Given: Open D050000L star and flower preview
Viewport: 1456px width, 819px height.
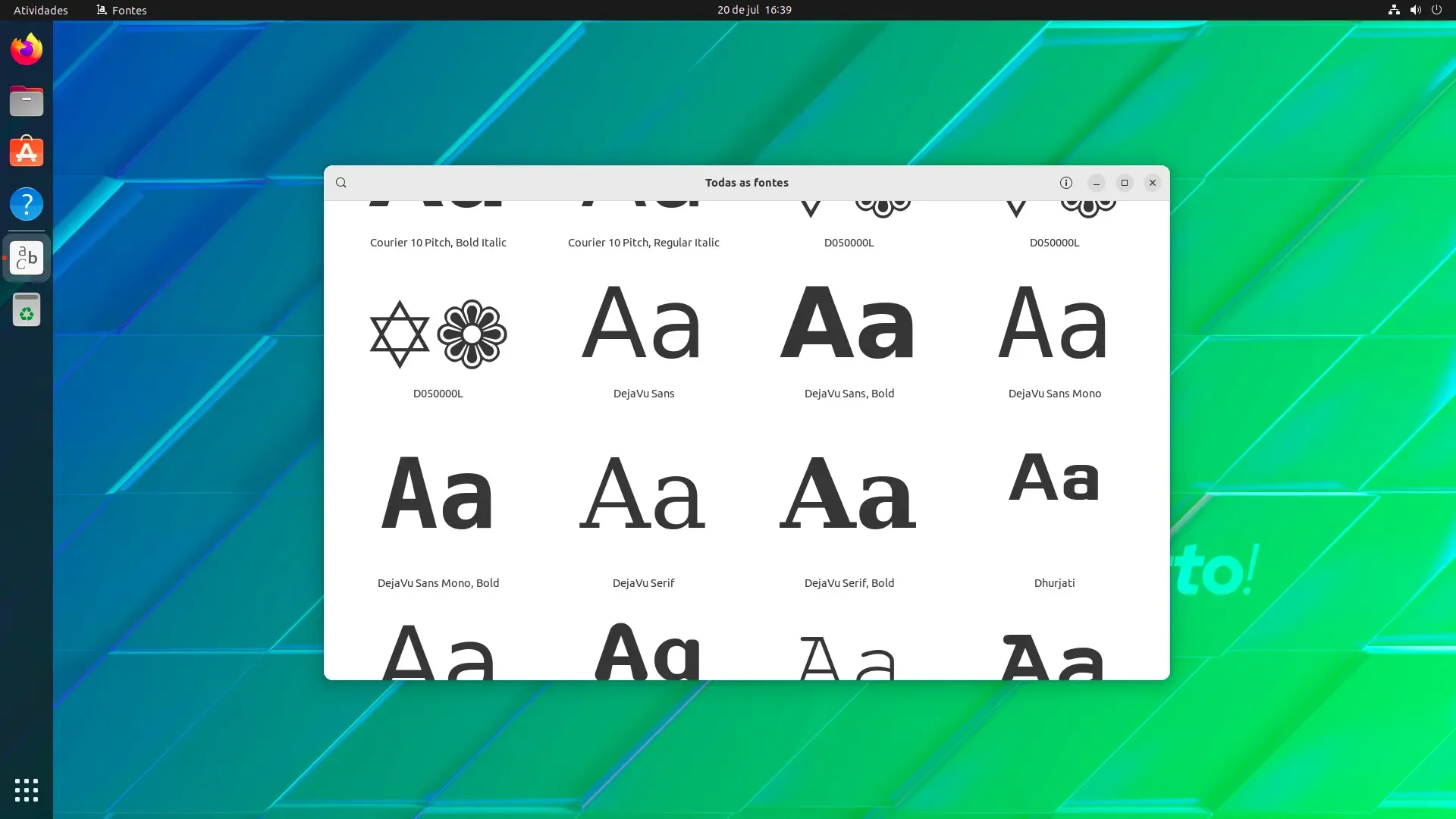Looking at the screenshot, I should point(438,334).
